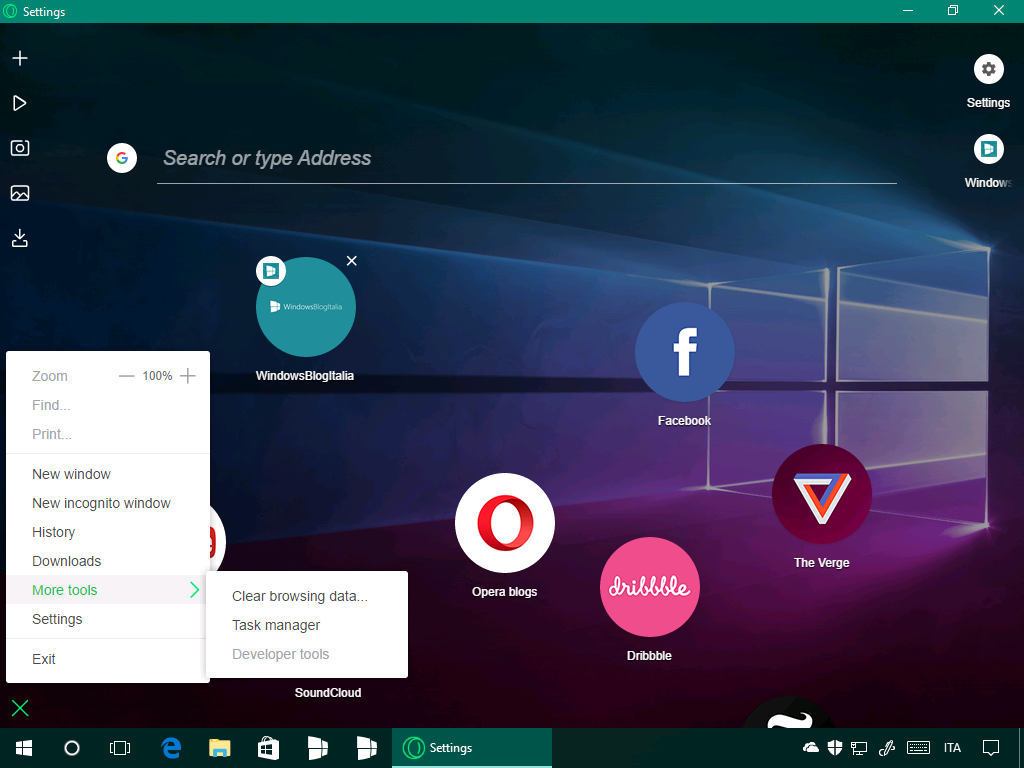Expand the More tools submenu

tap(108, 590)
